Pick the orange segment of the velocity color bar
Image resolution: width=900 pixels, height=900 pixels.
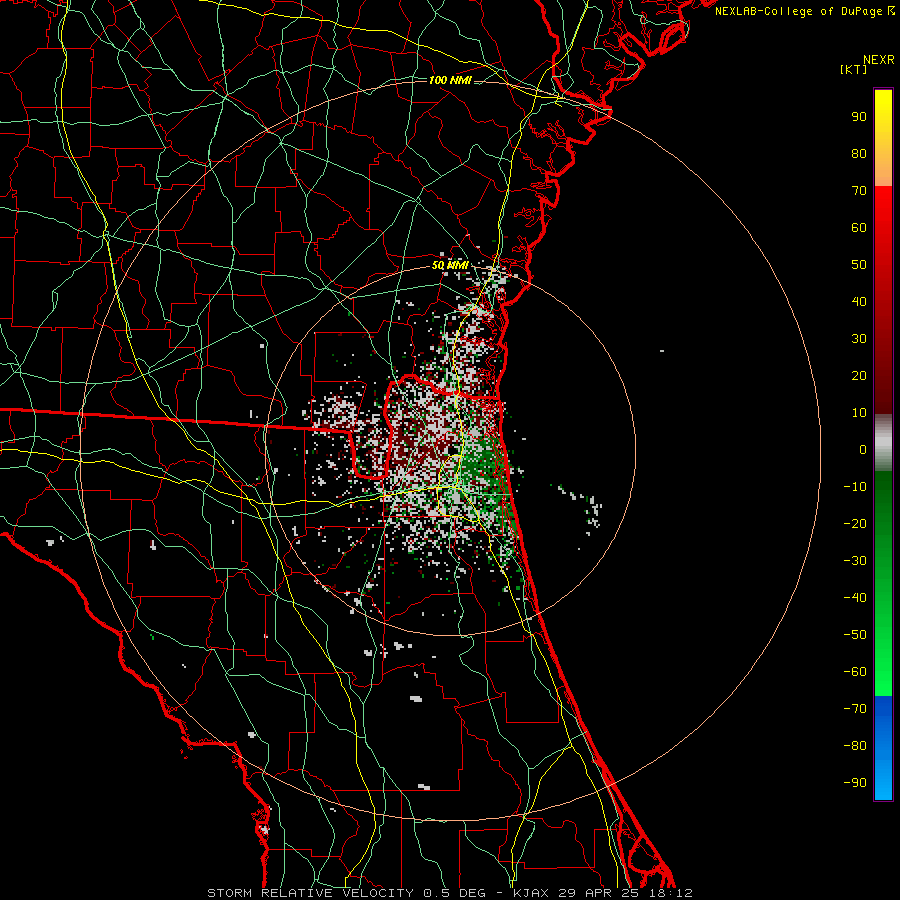tap(883, 169)
